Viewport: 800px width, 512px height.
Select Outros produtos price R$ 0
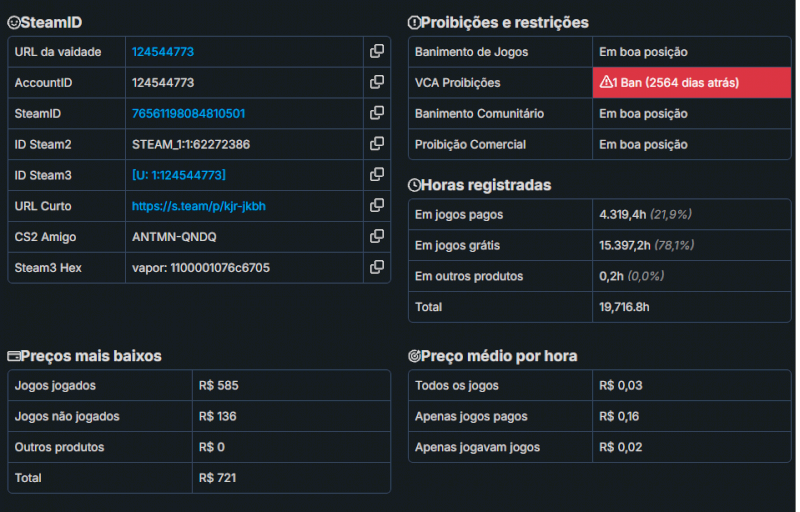[x=212, y=447]
